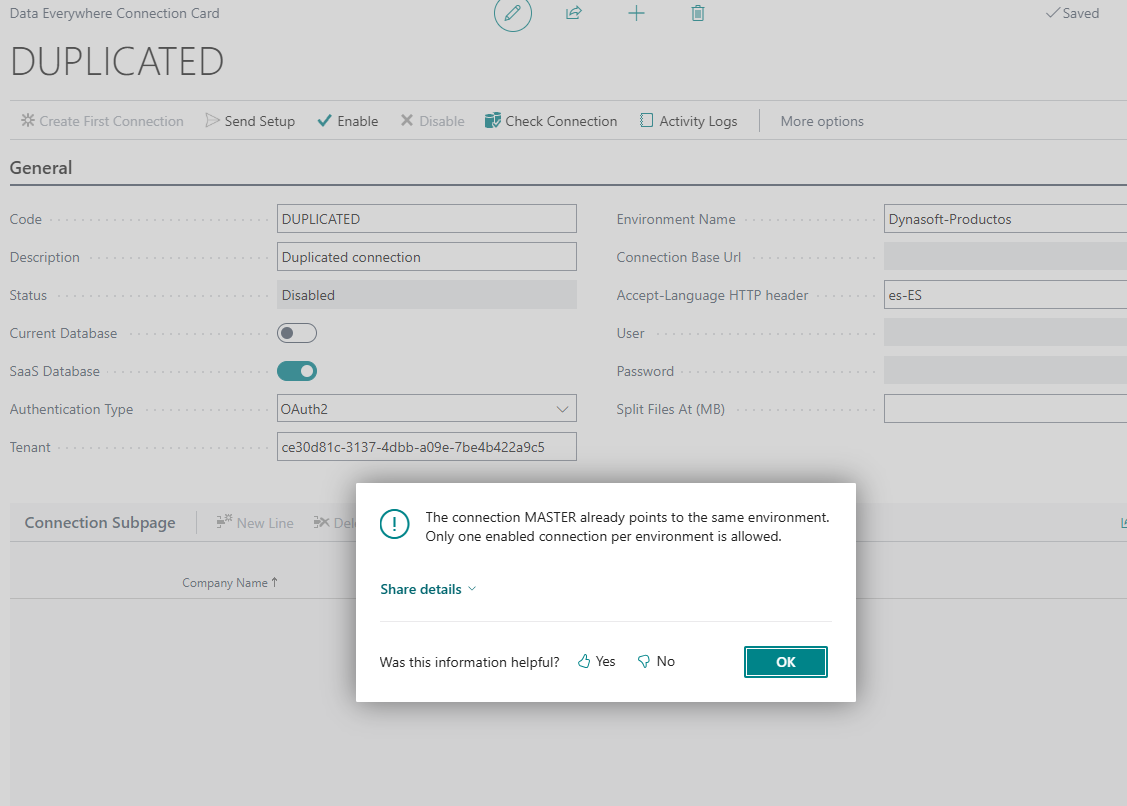Sort by Company Name column header
This screenshot has height=806, width=1127.
[x=230, y=582]
